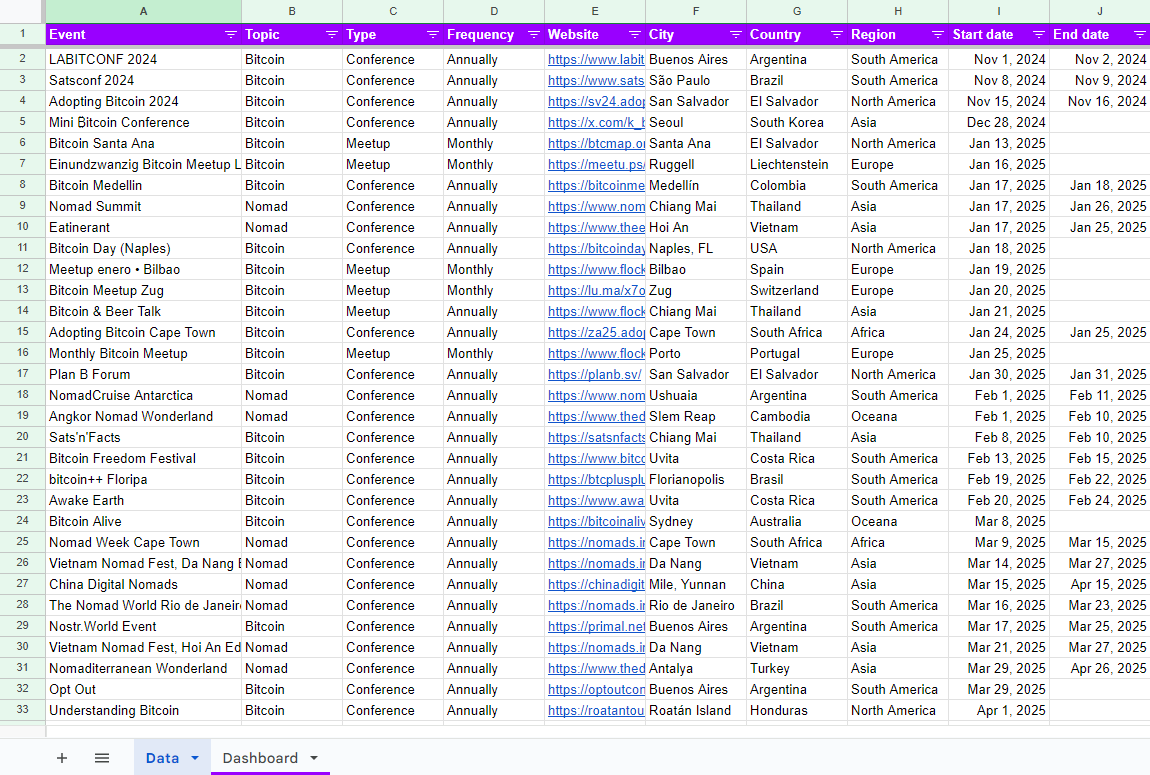Select the Event header cell

point(144,34)
